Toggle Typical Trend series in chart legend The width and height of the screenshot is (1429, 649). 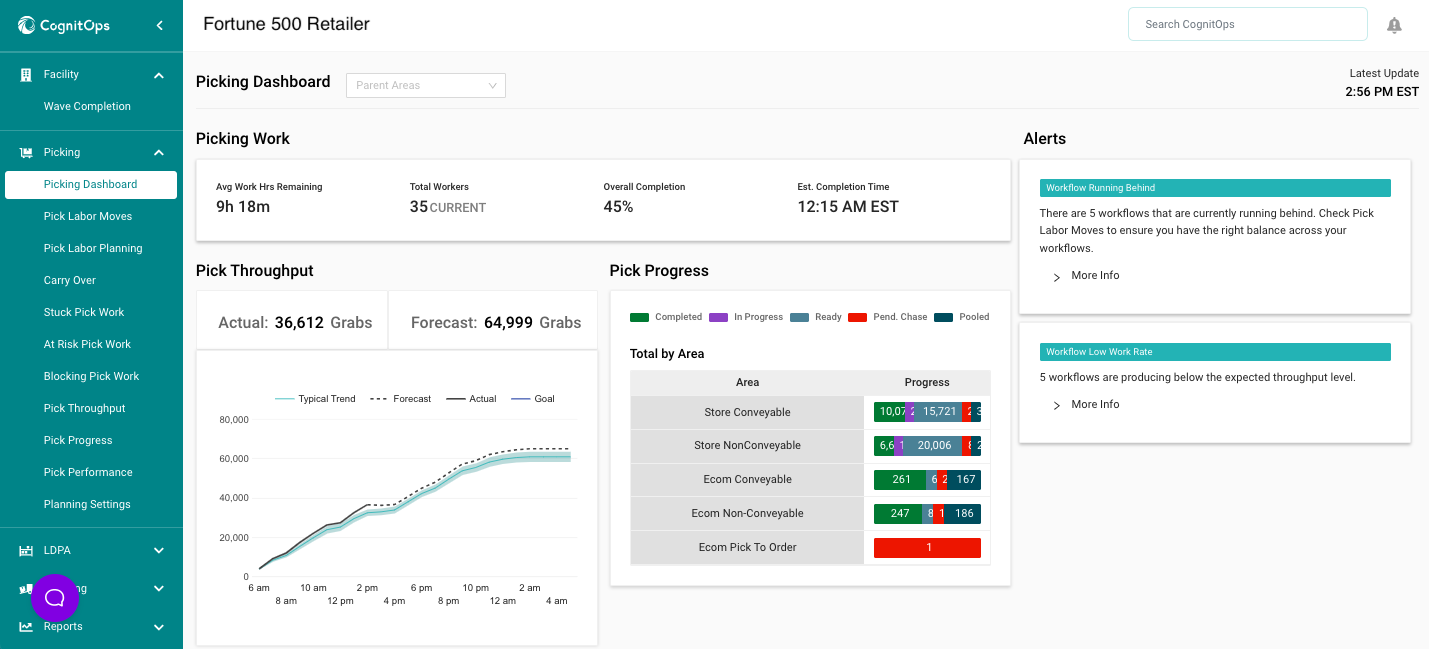[x=315, y=399]
